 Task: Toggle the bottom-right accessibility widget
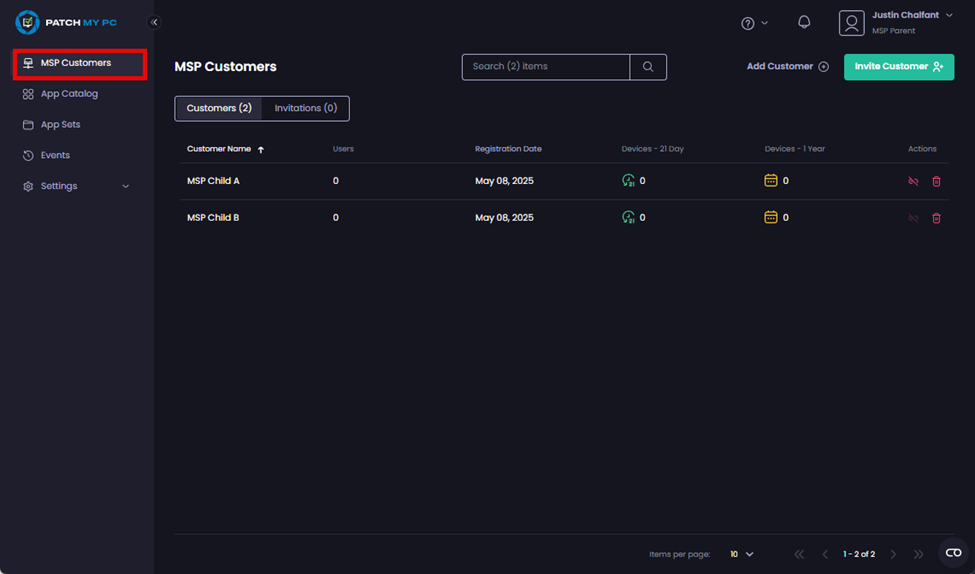coord(953,553)
